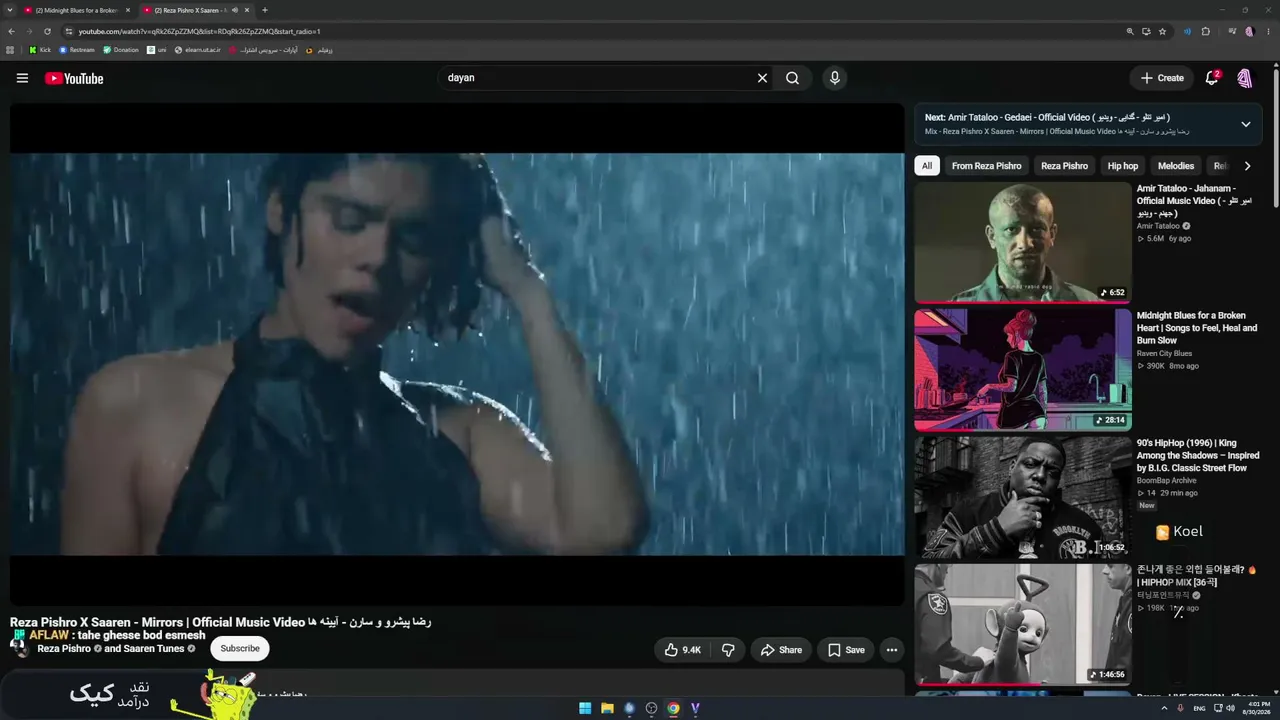Click the Raven City Blues channel name
This screenshot has height=720, width=1280.
click(1164, 353)
